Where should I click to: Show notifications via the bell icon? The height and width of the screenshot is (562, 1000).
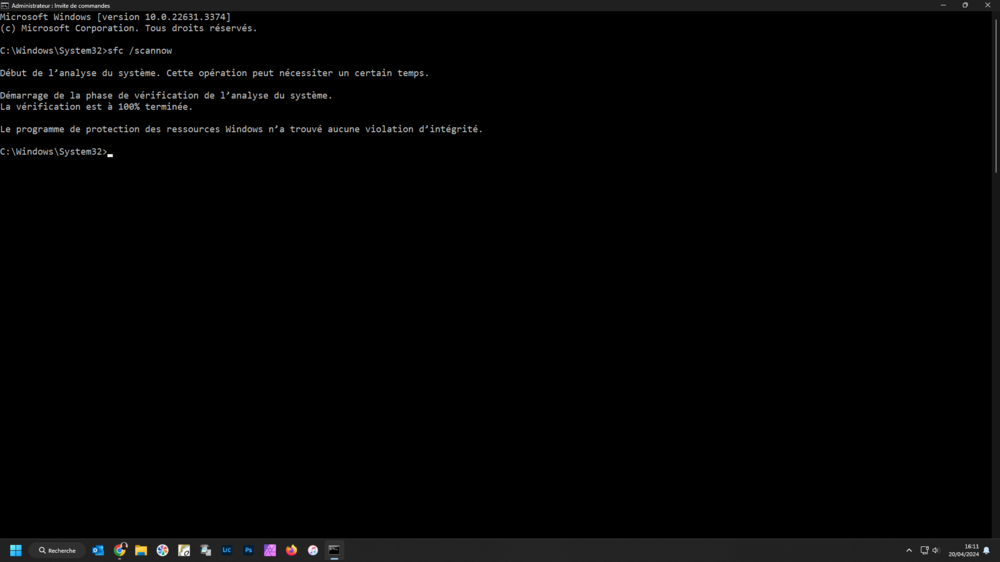coord(987,550)
